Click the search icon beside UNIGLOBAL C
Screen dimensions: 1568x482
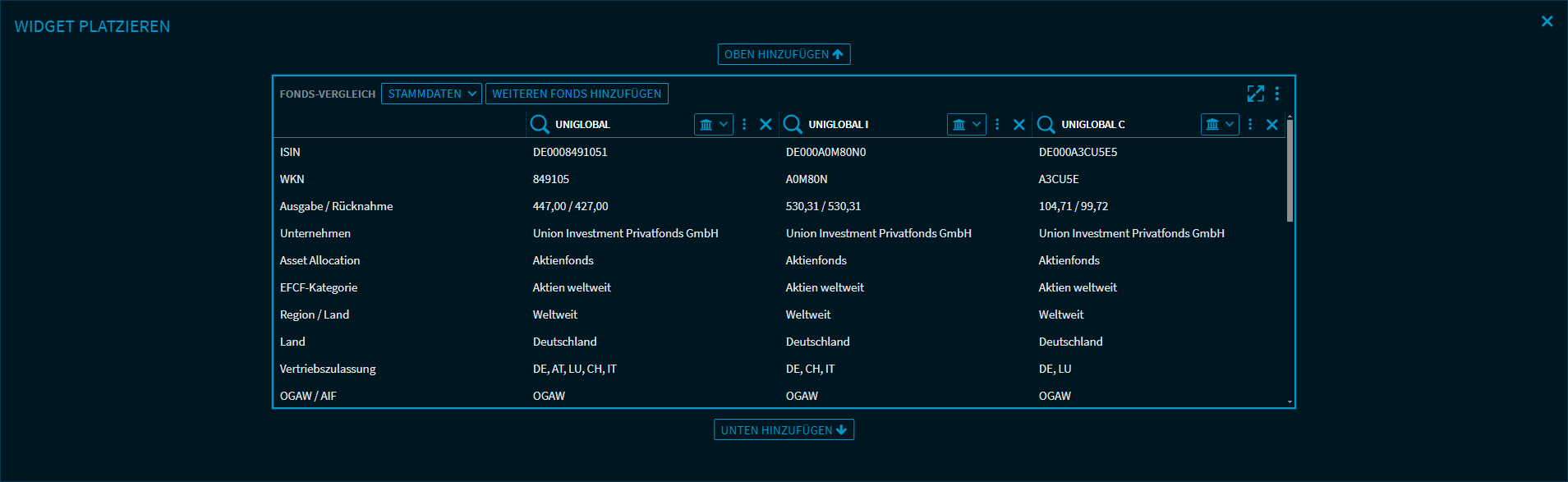coord(1046,124)
